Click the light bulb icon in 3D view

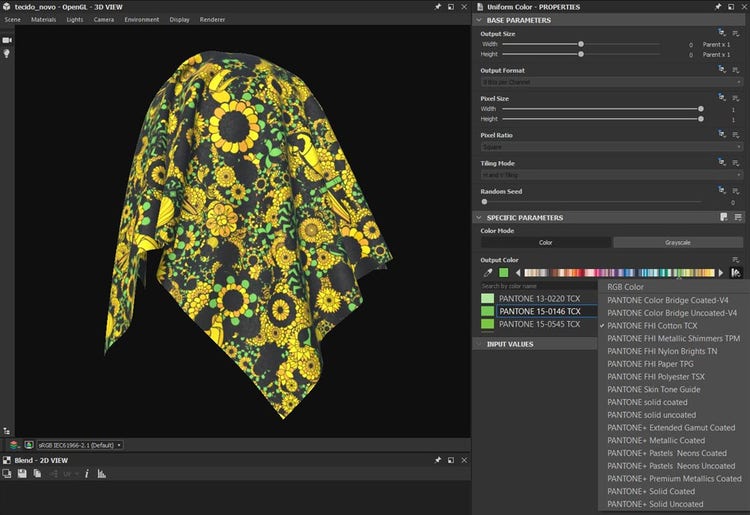click(7, 53)
